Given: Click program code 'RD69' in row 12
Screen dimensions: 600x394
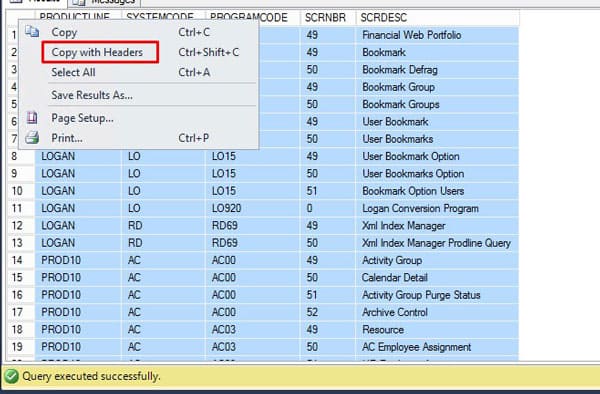Looking at the screenshot, I should point(253,226).
